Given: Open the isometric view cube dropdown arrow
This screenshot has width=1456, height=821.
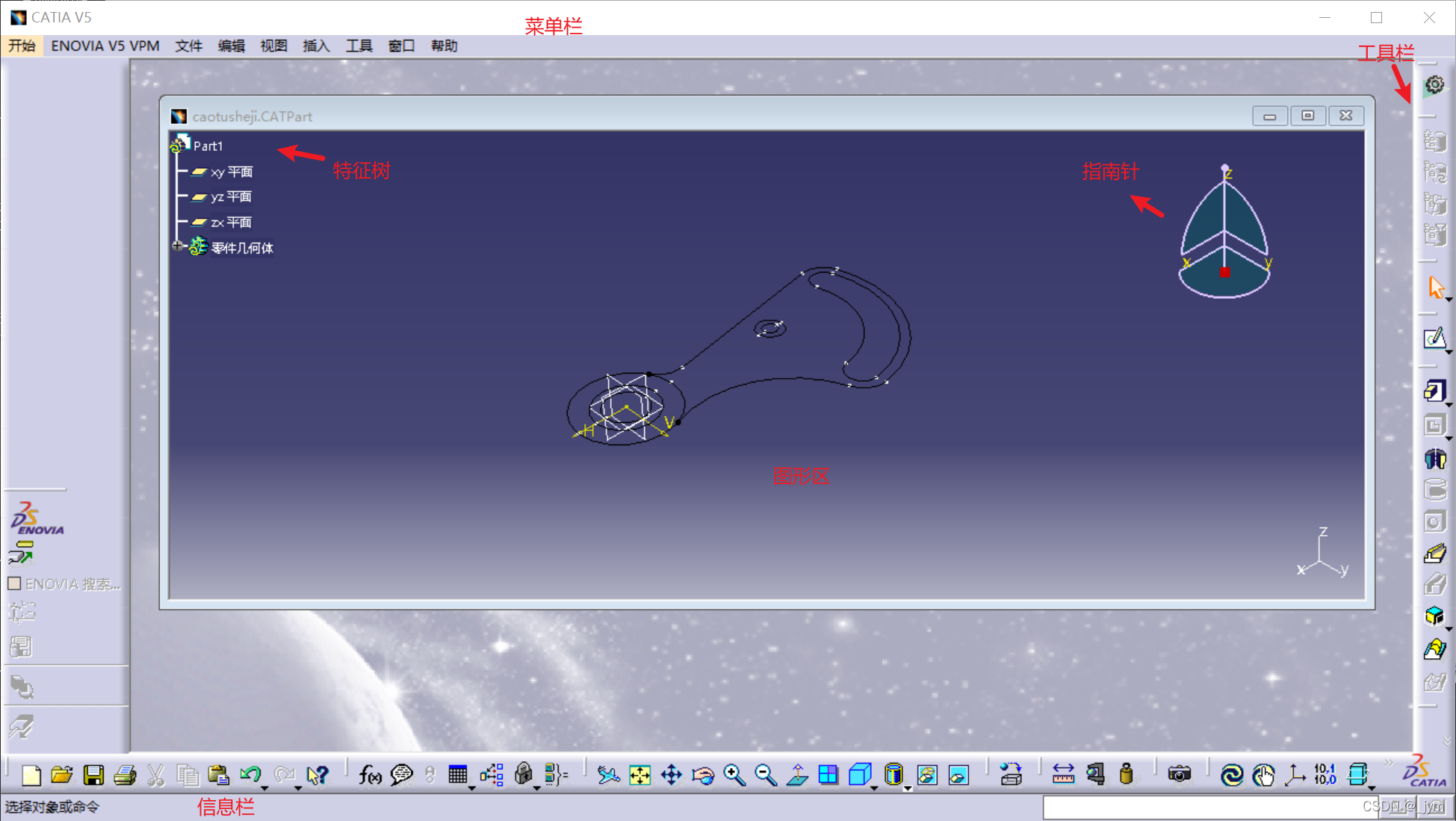Looking at the screenshot, I should coord(874,788).
